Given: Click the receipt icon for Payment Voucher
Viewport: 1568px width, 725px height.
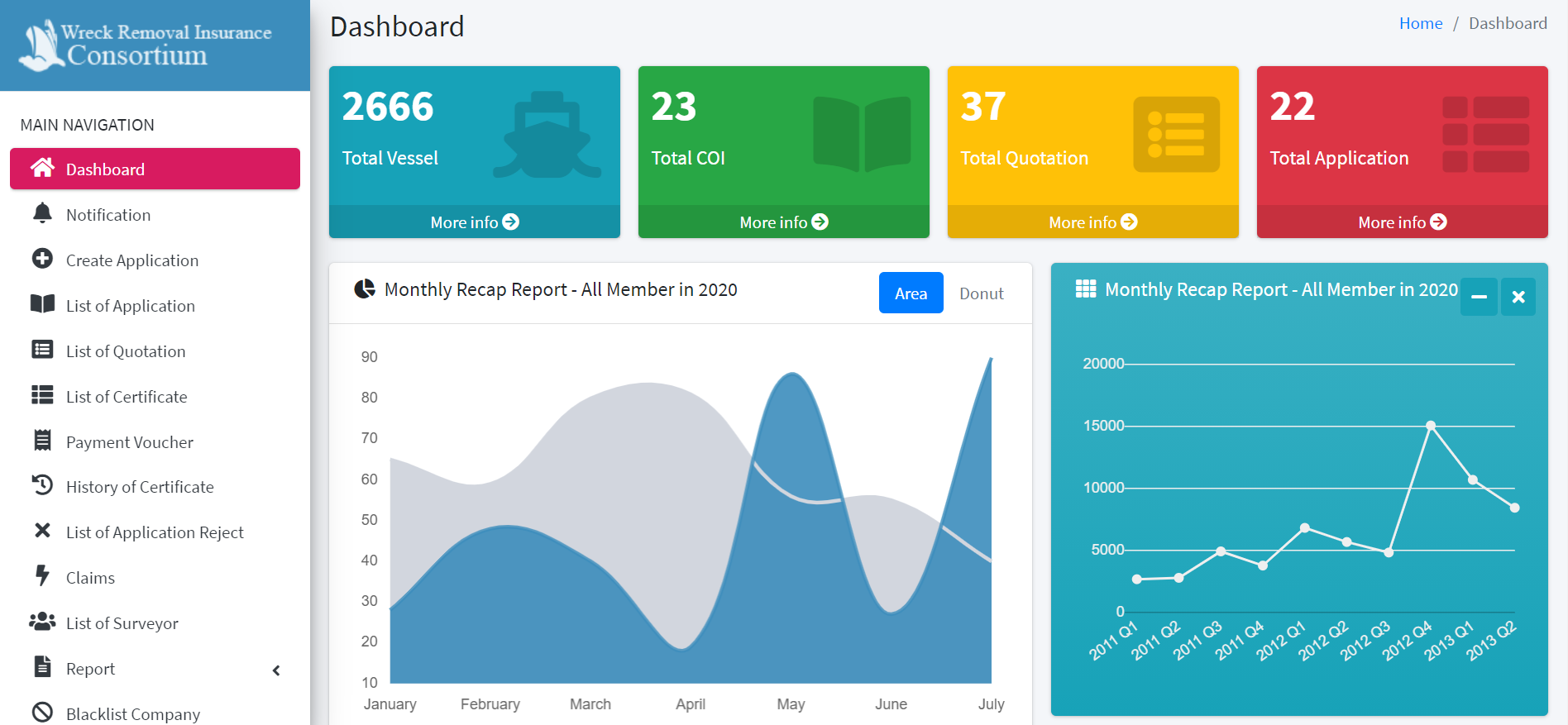Looking at the screenshot, I should (x=42, y=441).
